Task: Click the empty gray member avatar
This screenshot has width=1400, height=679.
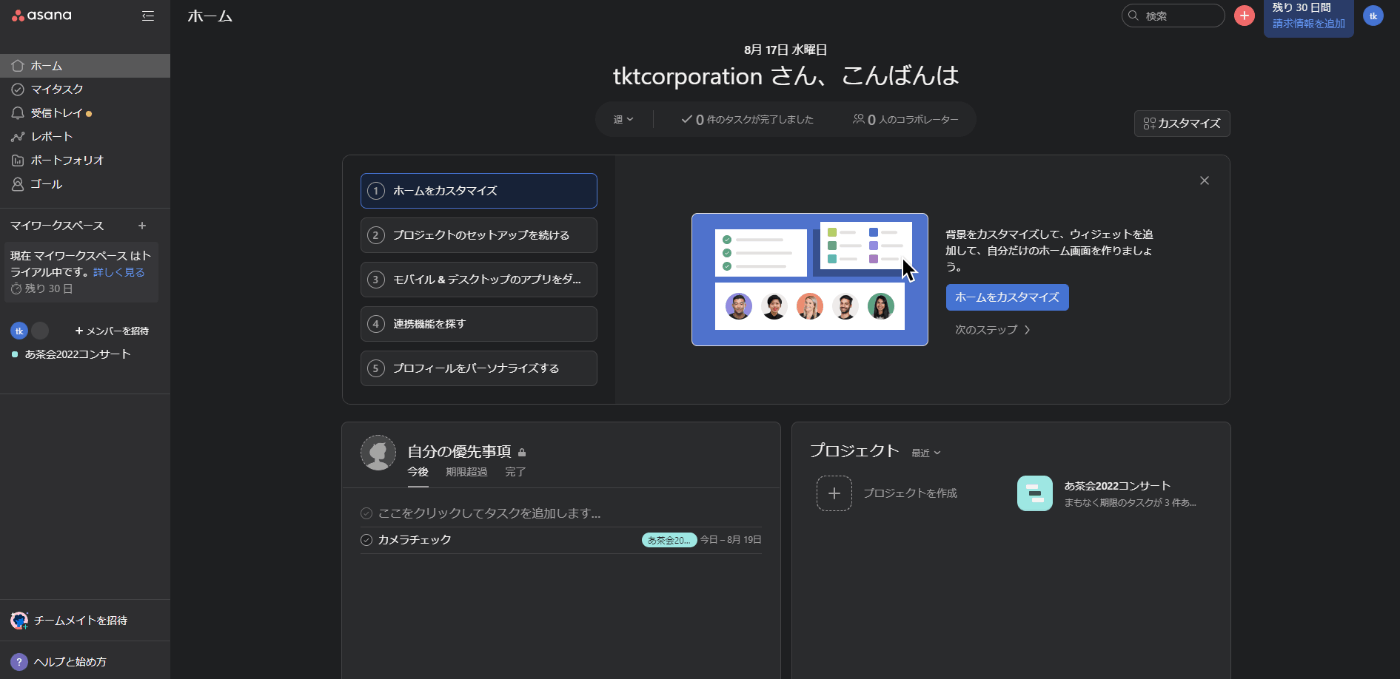Action: coord(40,331)
